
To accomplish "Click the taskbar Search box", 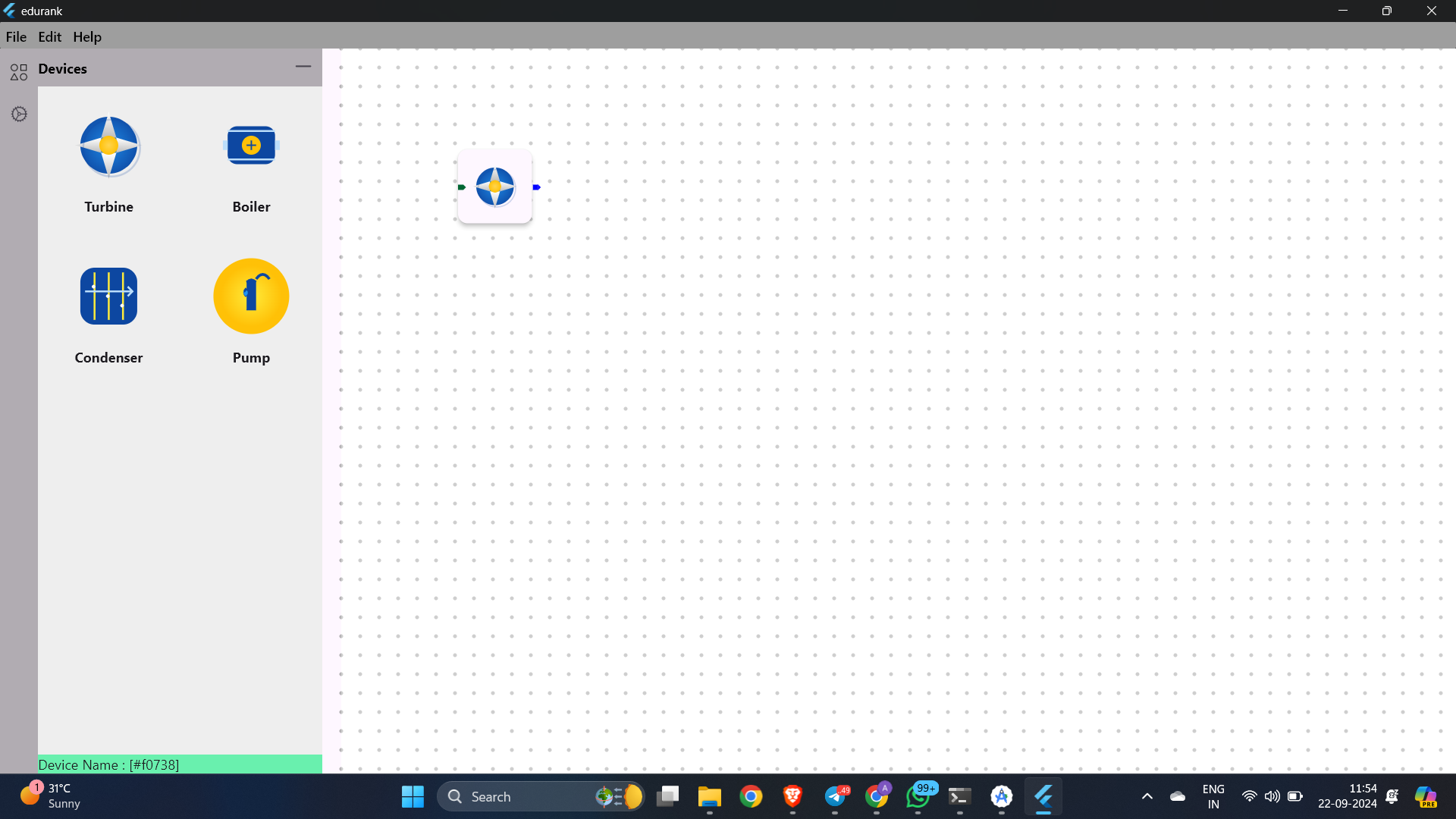I will click(x=541, y=796).
